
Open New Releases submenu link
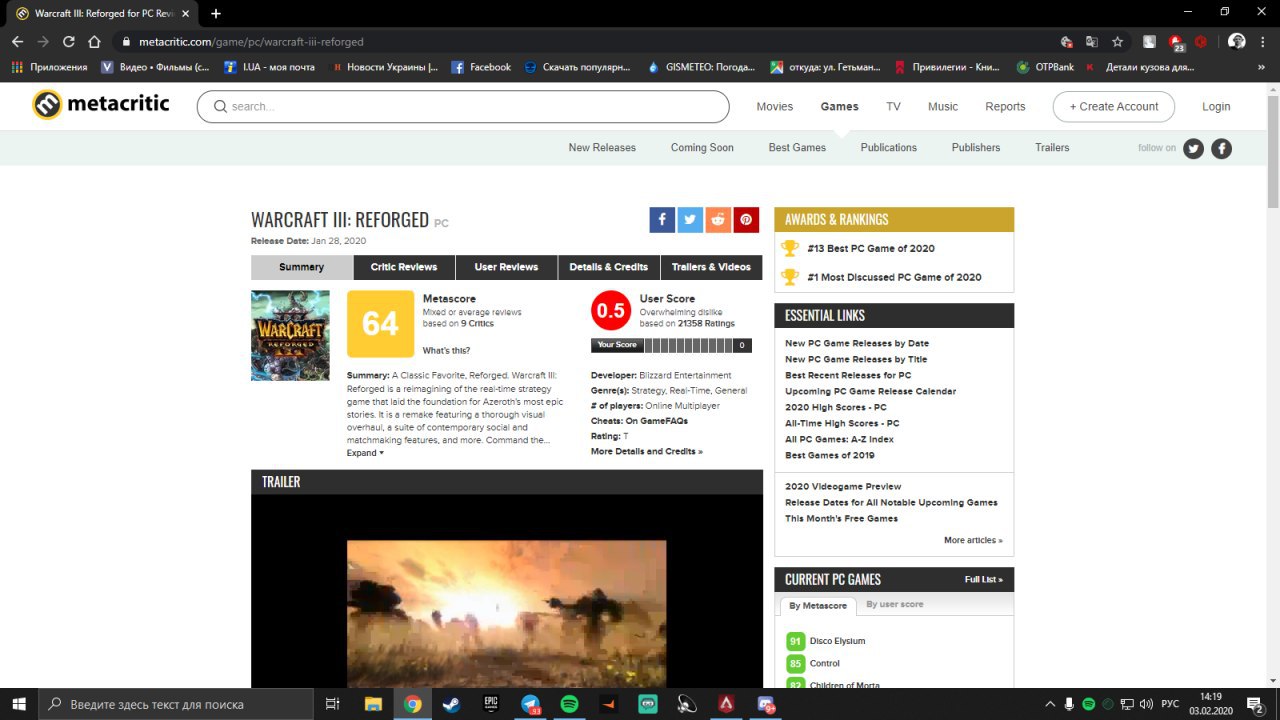coord(602,147)
